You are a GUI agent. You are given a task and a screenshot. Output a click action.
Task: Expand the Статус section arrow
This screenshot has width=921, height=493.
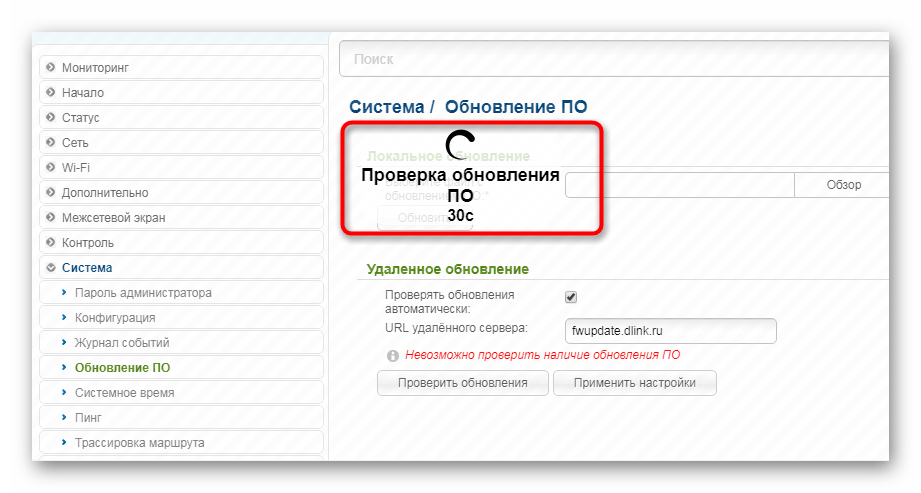click(51, 117)
